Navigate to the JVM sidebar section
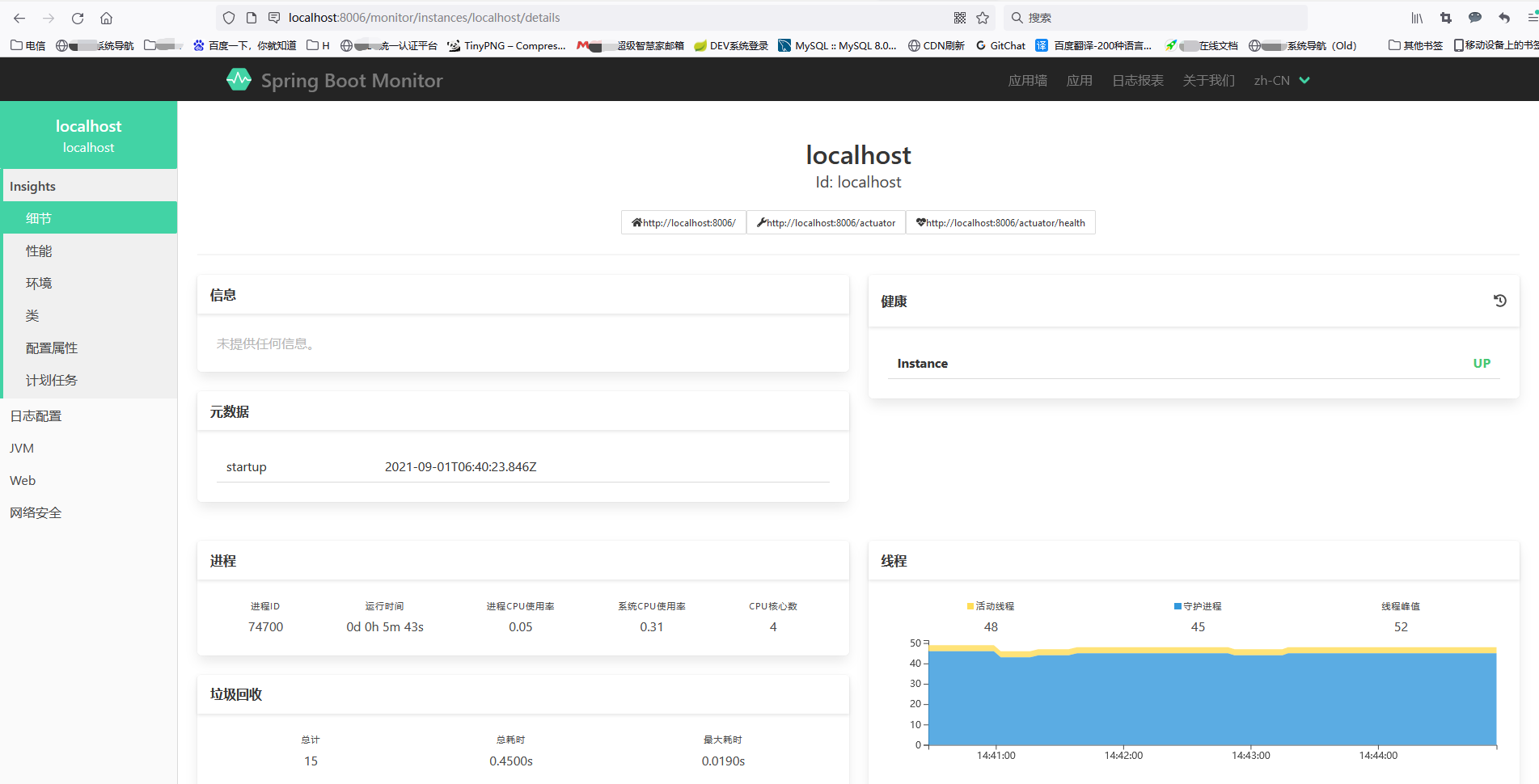Screen dimensions: 1539x784 pos(22,448)
